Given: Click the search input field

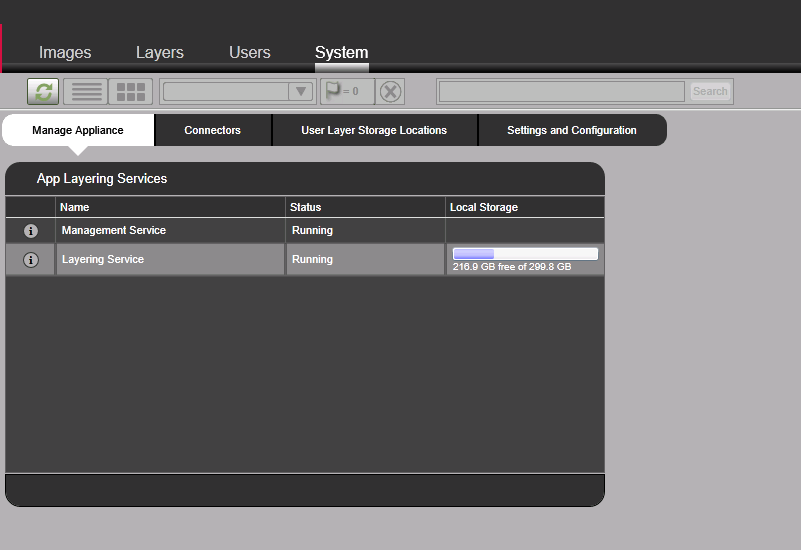Looking at the screenshot, I should (561, 91).
